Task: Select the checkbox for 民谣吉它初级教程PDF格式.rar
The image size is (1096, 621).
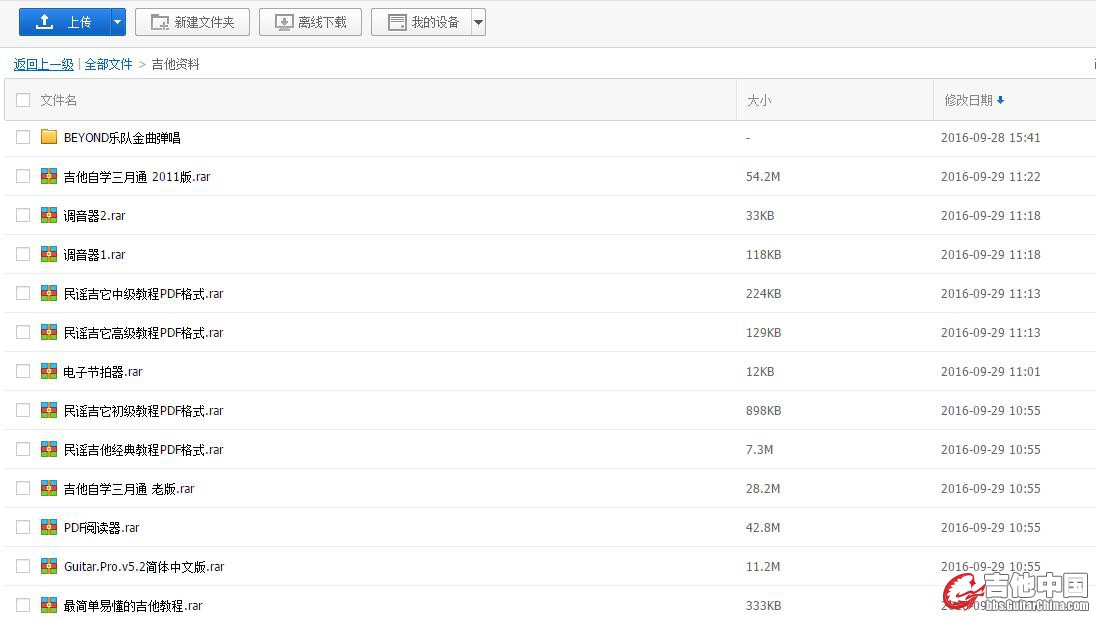Action: tap(23, 410)
